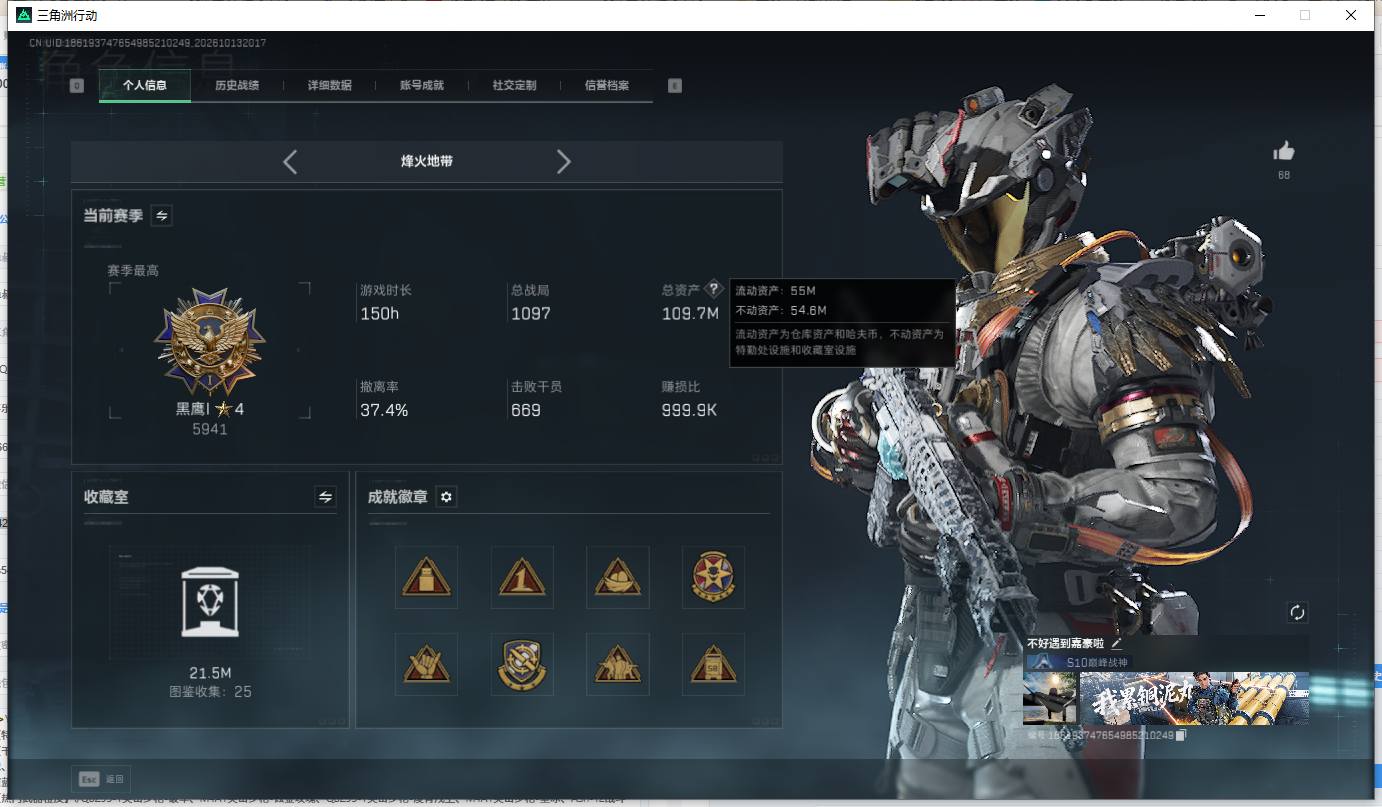Toggle the swap icon next to 当前赛季
Viewport: 1382px width, 807px height.
click(161, 215)
